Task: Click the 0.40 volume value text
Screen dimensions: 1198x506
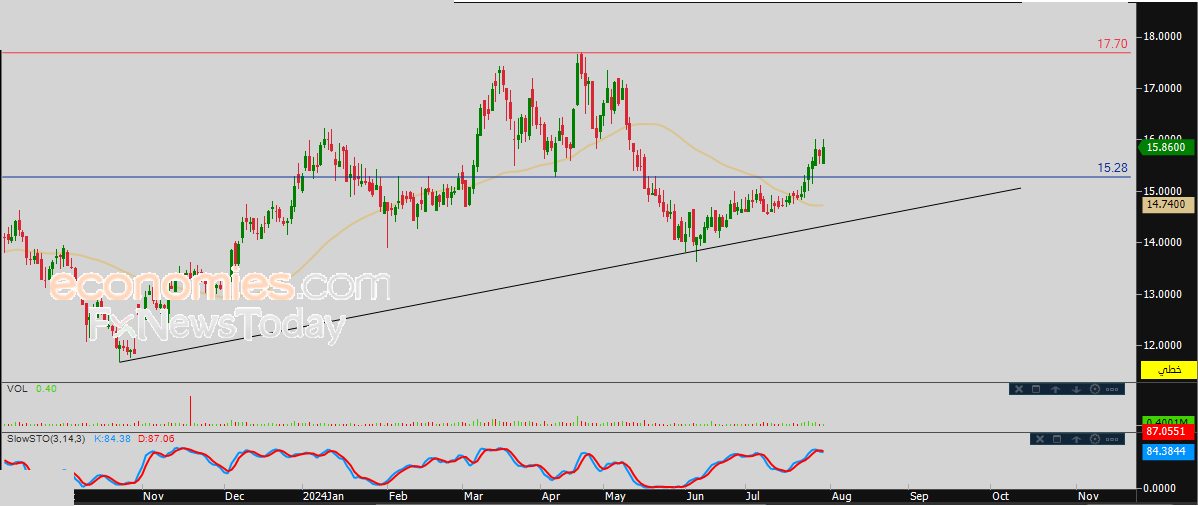Action: (x=47, y=388)
